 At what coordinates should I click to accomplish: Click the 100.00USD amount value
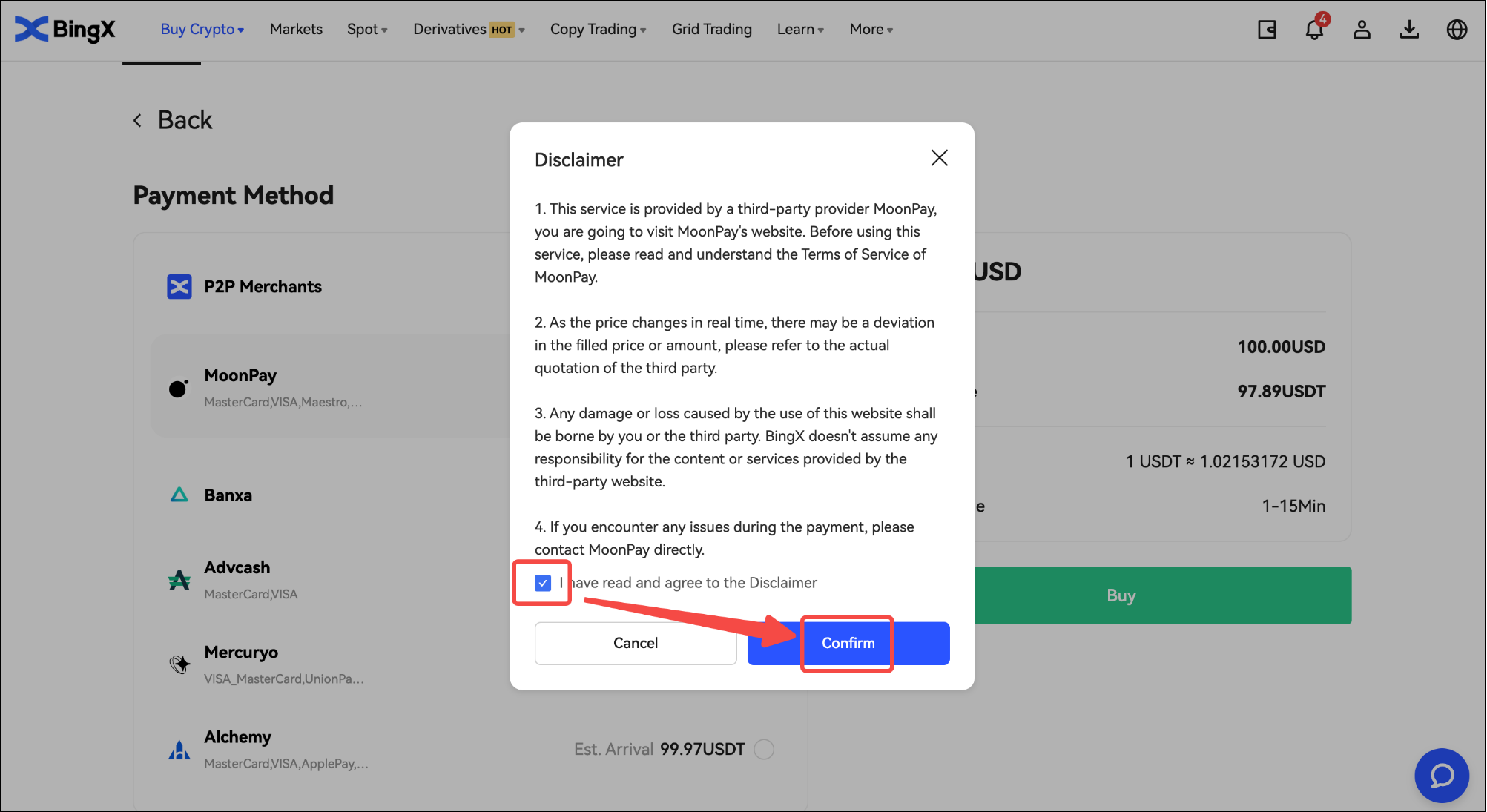click(x=1281, y=347)
